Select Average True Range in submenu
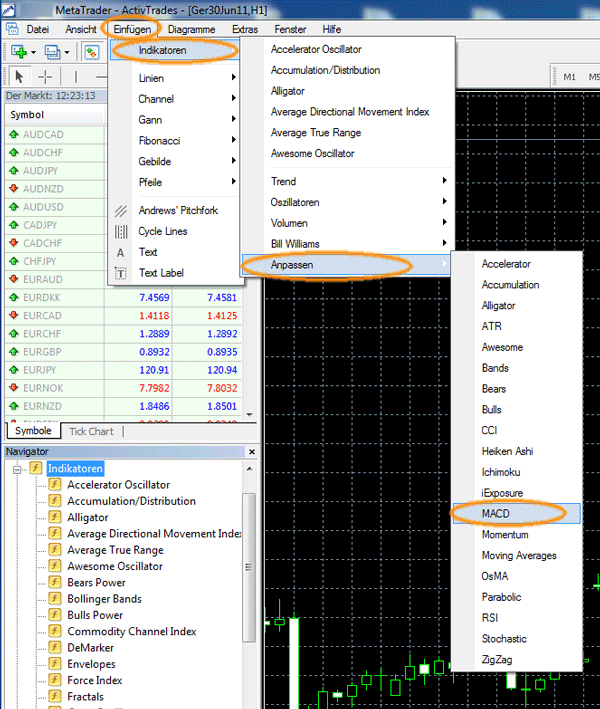Image resolution: width=600 pixels, height=709 pixels. [x=347, y=132]
